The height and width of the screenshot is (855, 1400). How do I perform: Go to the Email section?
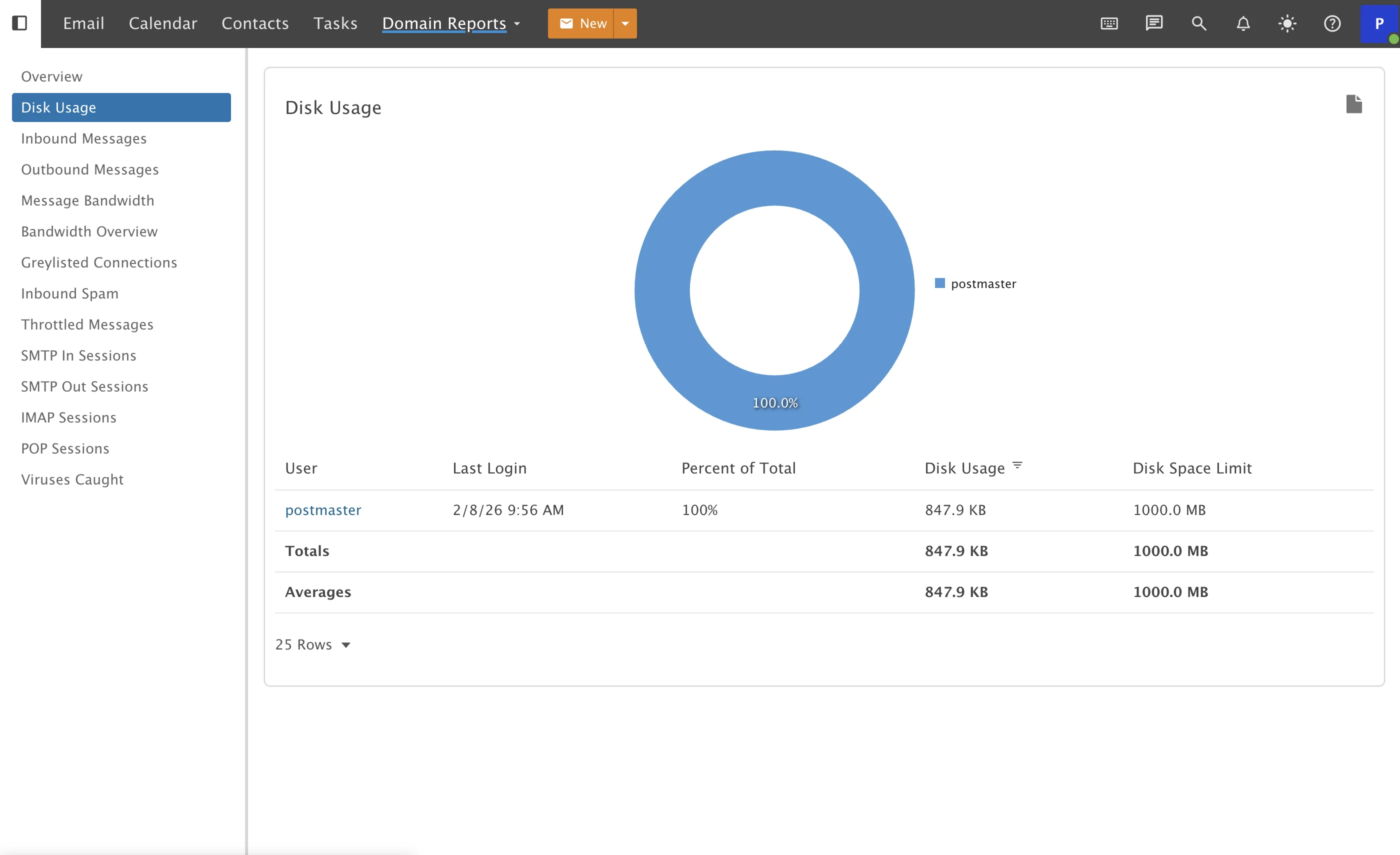83,23
